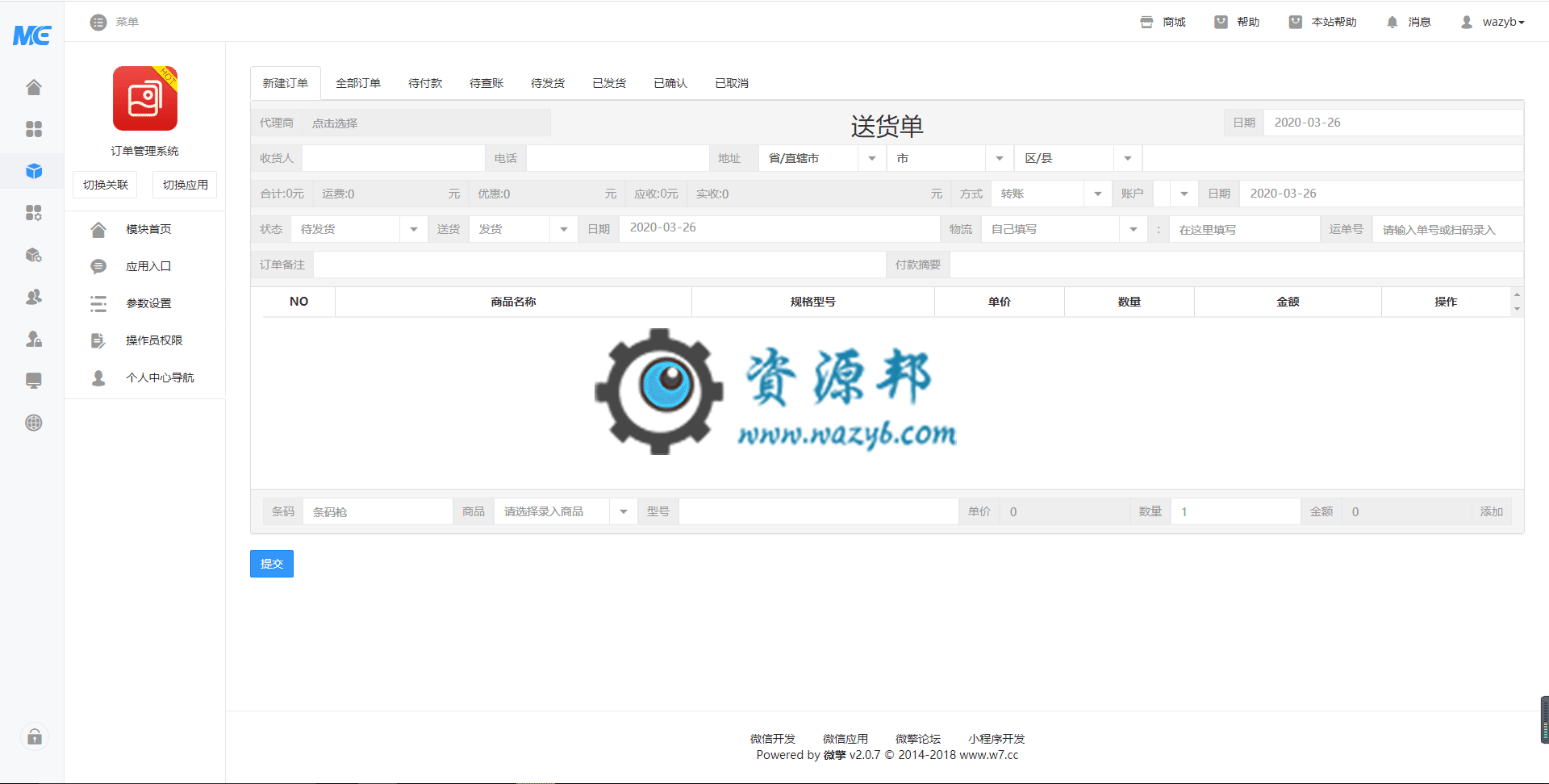
Task: Focus the 运单号 tracking number field
Action: pyautogui.click(x=1447, y=230)
